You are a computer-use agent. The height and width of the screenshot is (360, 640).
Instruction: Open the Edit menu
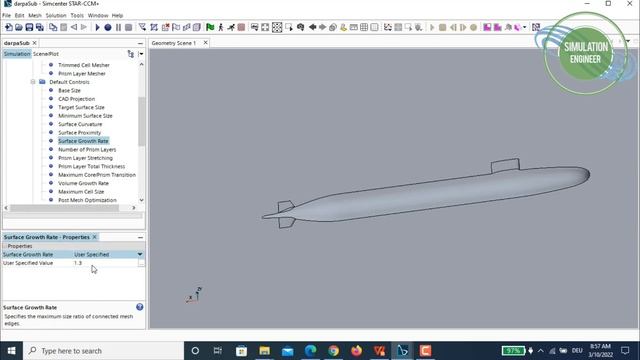[x=20, y=16]
